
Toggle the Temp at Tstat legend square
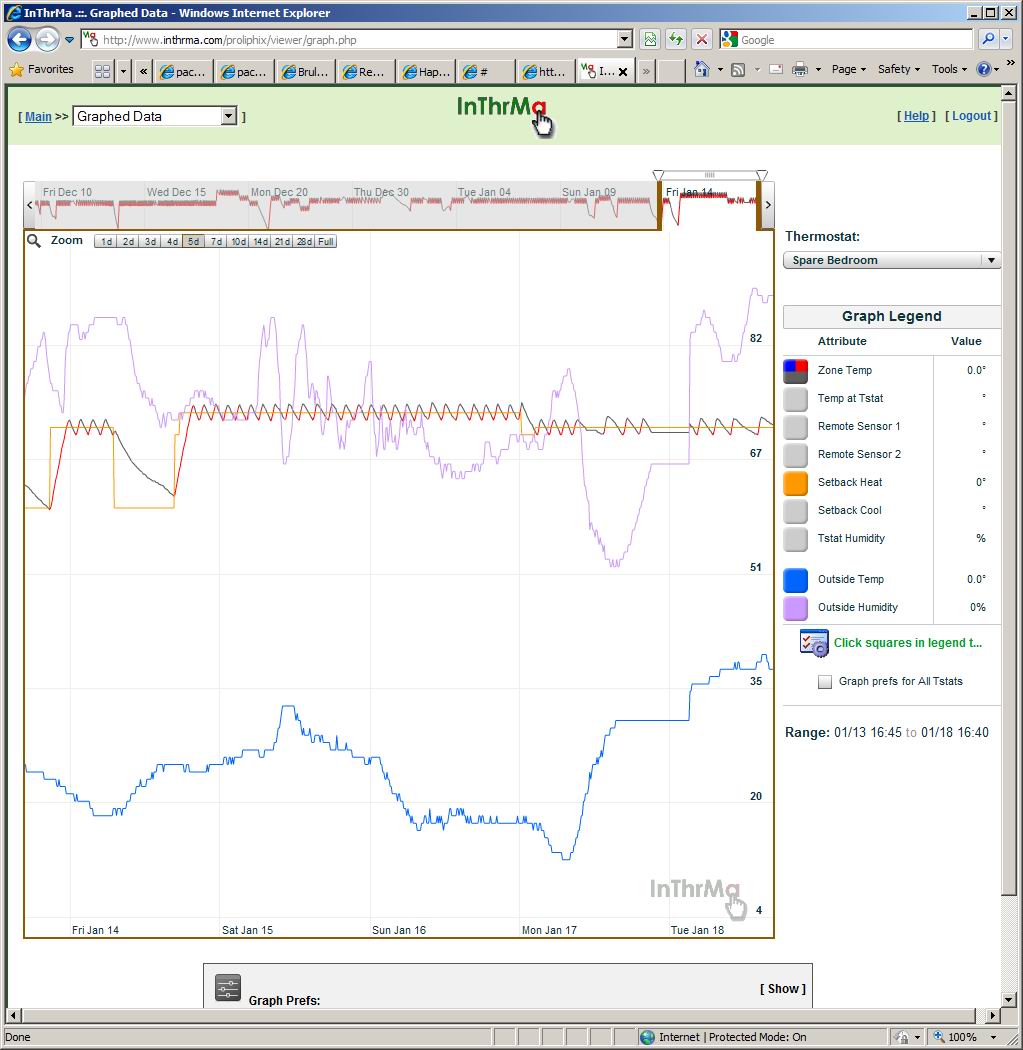pos(795,399)
